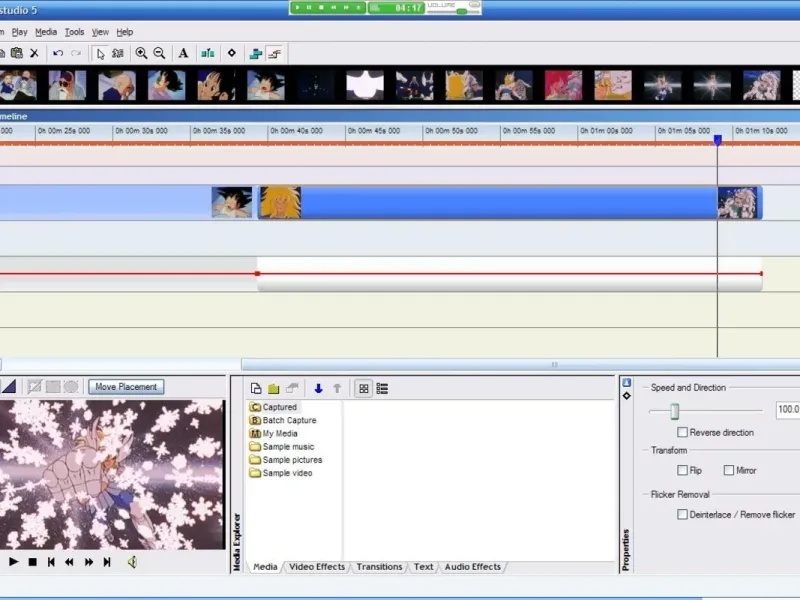The image size is (800, 600).
Task: Enable the Reverse direction checkbox
Action: pos(682,433)
